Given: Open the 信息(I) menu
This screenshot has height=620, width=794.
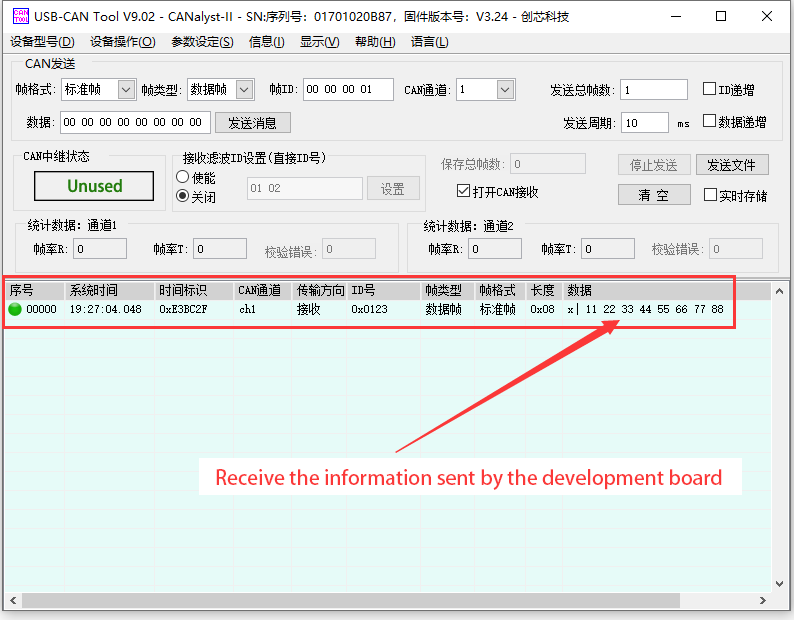Looking at the screenshot, I should pyautogui.click(x=266, y=42).
